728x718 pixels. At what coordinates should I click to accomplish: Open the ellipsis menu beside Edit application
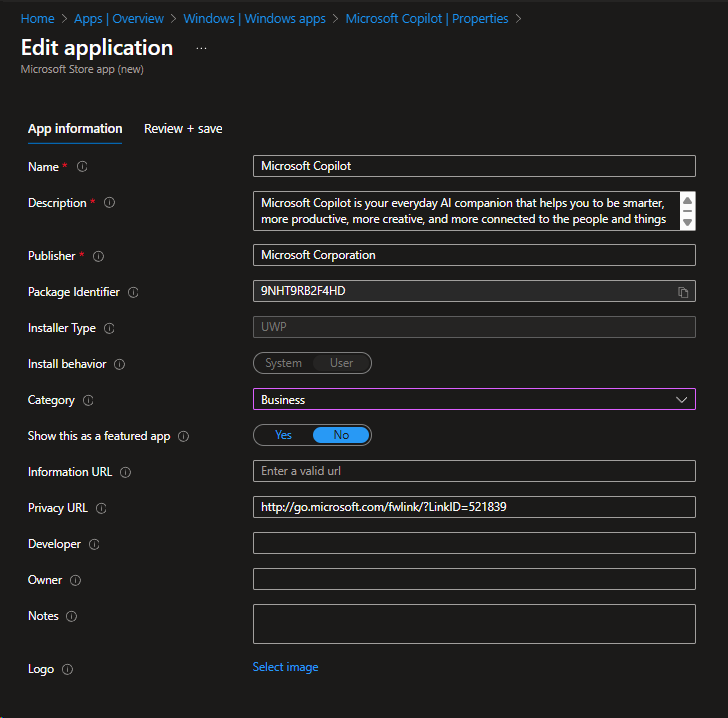pyautogui.click(x=201, y=48)
